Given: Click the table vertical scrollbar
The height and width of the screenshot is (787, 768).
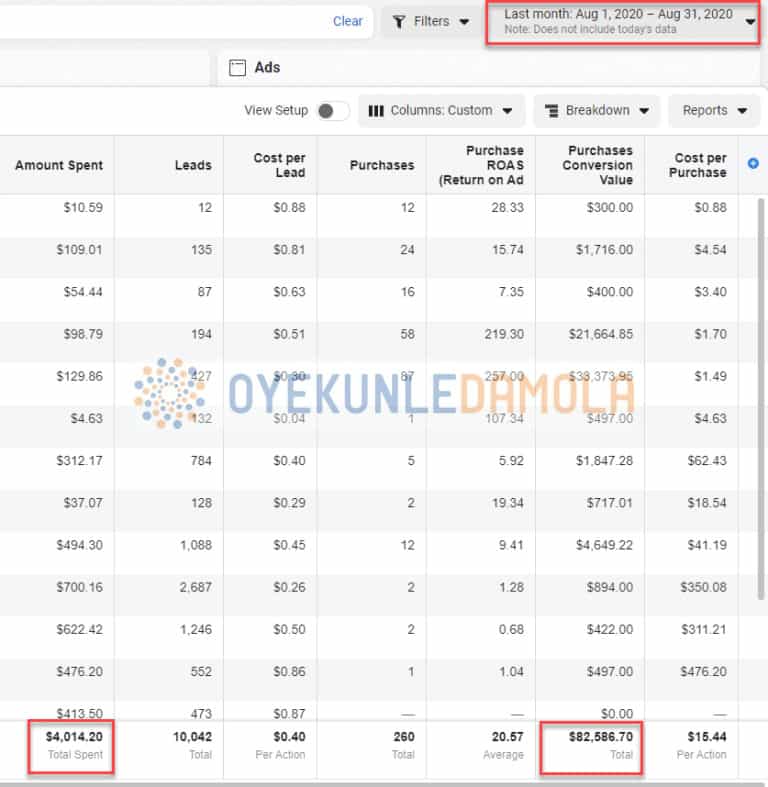Looking at the screenshot, I should [761, 398].
